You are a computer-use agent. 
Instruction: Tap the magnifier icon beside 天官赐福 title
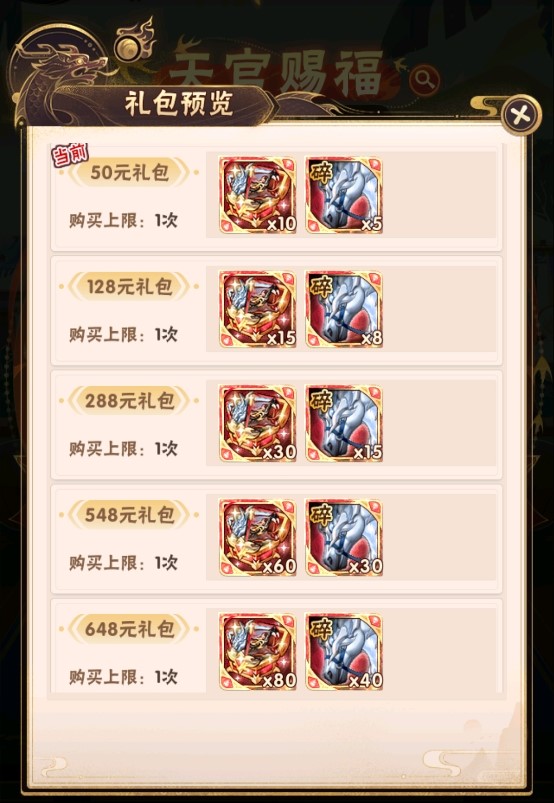tap(424, 79)
